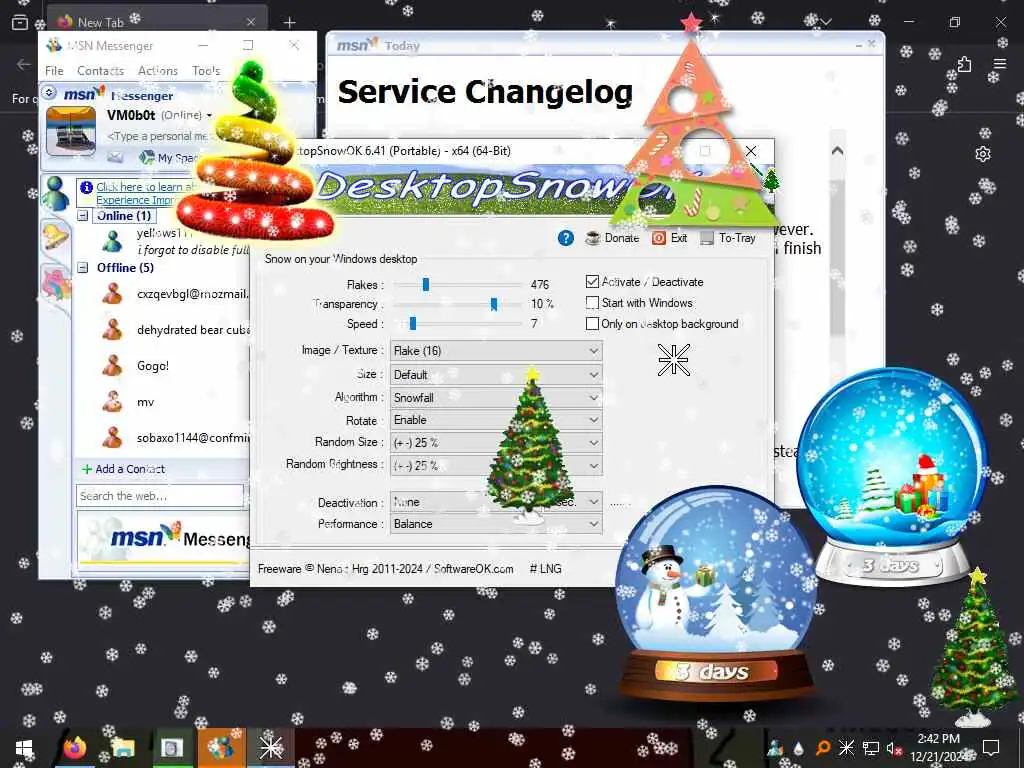The image size is (1024, 768).
Task: Open the Contacts menu in MSN Messenger
Action: point(100,71)
